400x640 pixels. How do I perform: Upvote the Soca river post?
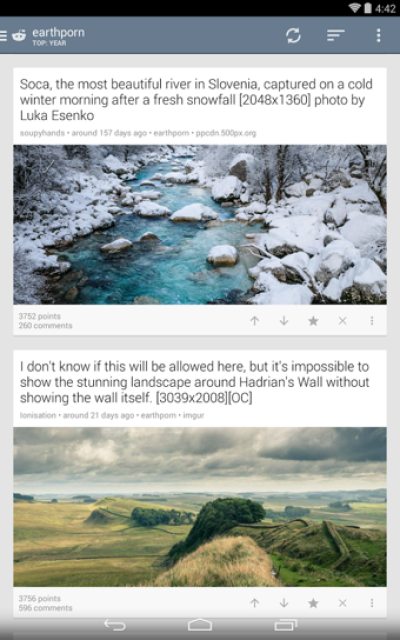[254, 321]
